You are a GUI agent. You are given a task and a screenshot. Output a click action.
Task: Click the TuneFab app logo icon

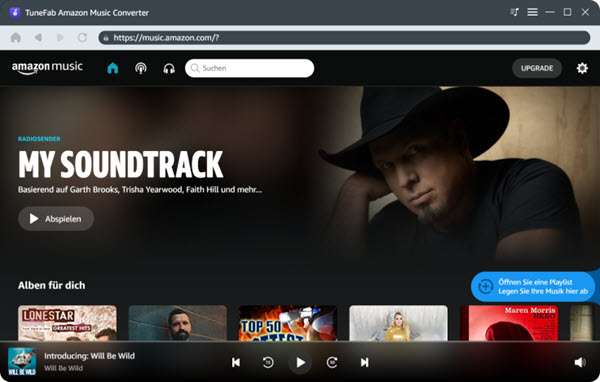point(15,13)
